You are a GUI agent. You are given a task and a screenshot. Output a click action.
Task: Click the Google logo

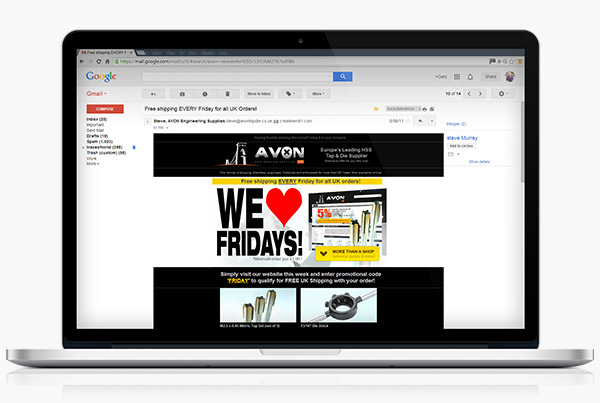(x=101, y=77)
